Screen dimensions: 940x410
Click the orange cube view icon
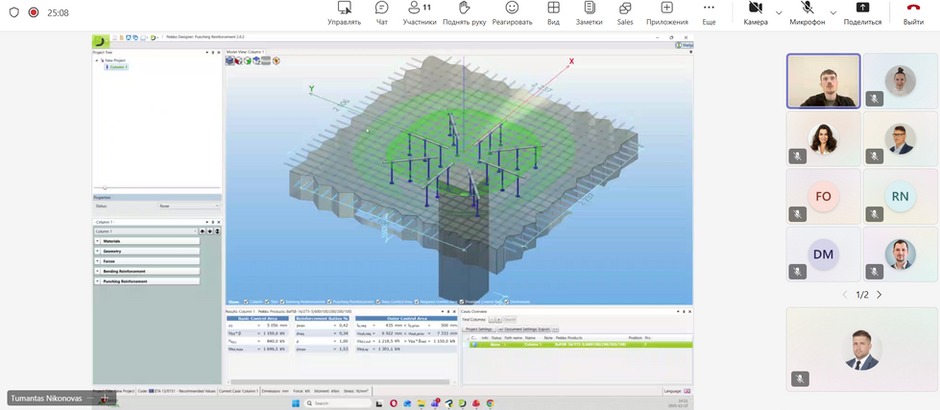pyautogui.click(x=276, y=61)
